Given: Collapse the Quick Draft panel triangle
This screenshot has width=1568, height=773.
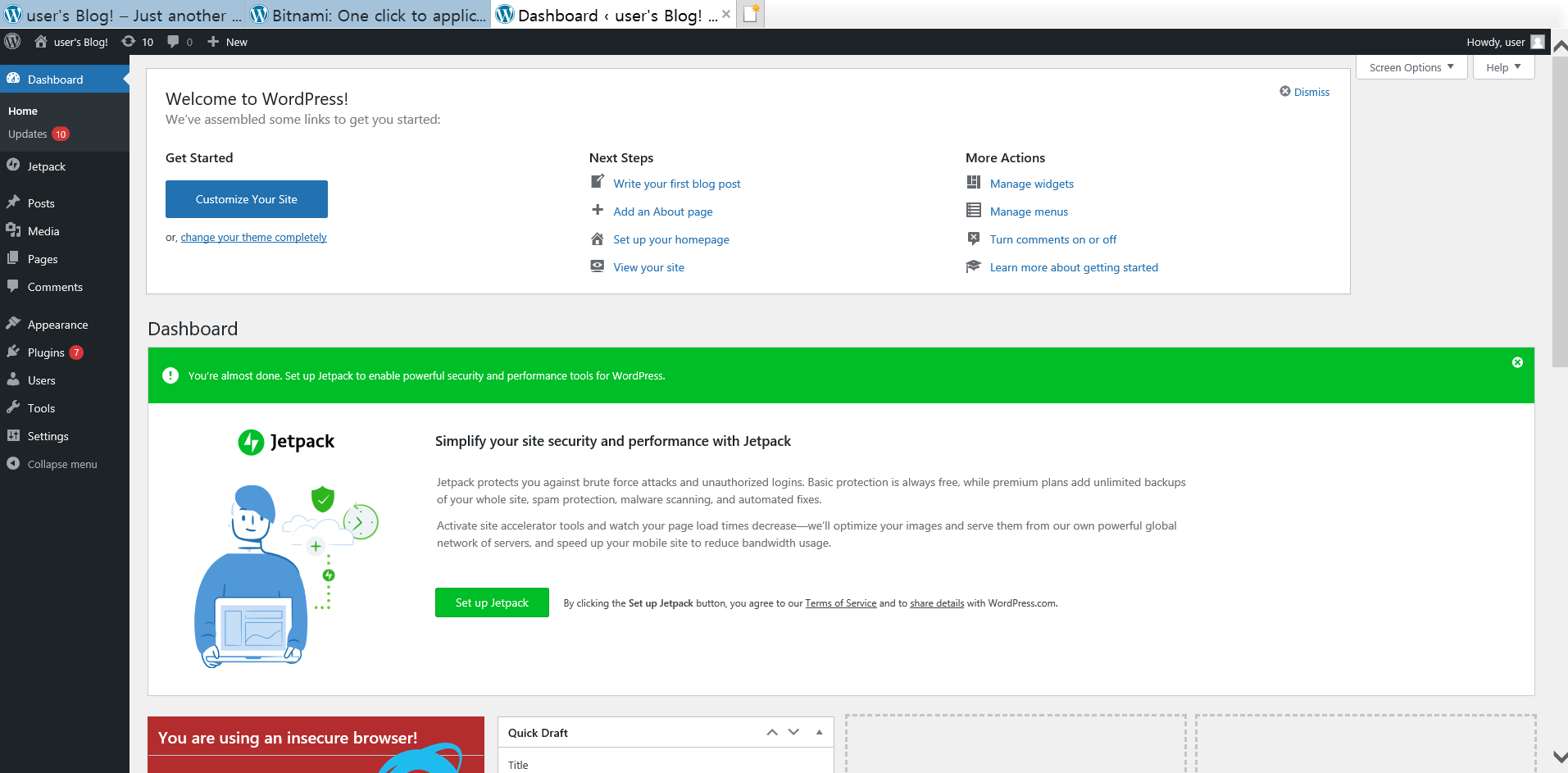Looking at the screenshot, I should 819,732.
